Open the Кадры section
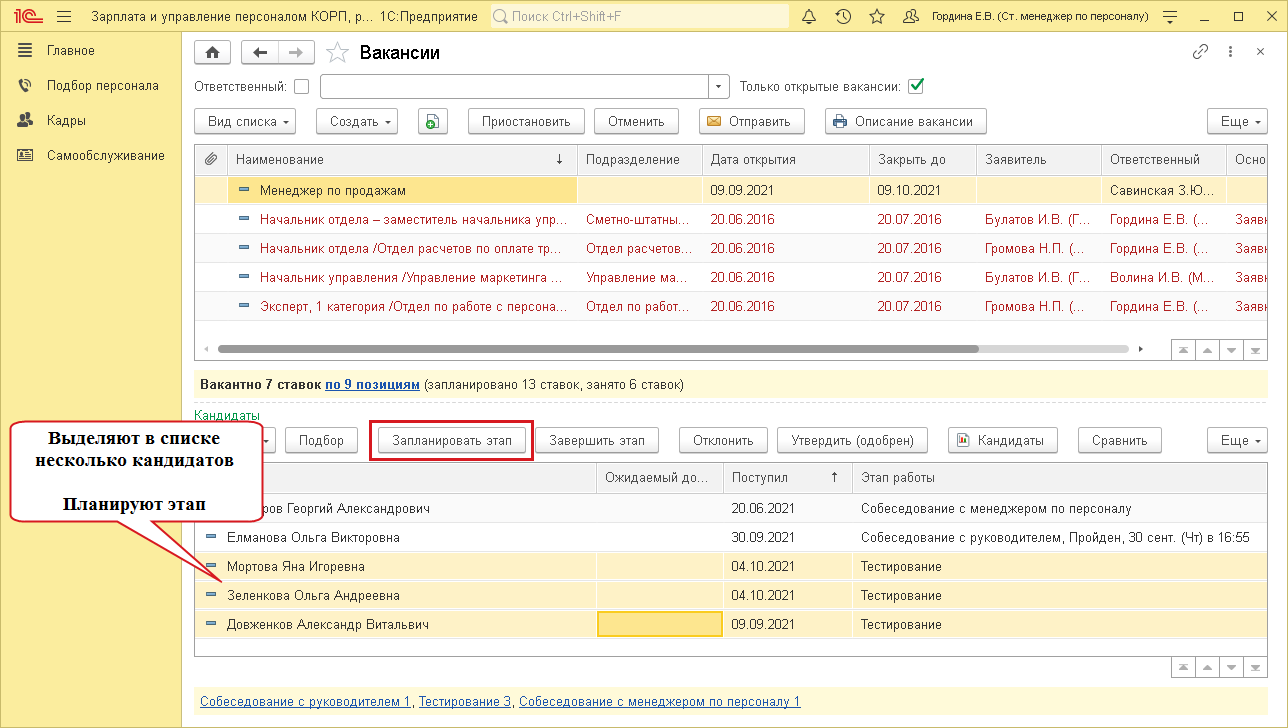This screenshot has height=728, width=1288. click(x=66, y=120)
